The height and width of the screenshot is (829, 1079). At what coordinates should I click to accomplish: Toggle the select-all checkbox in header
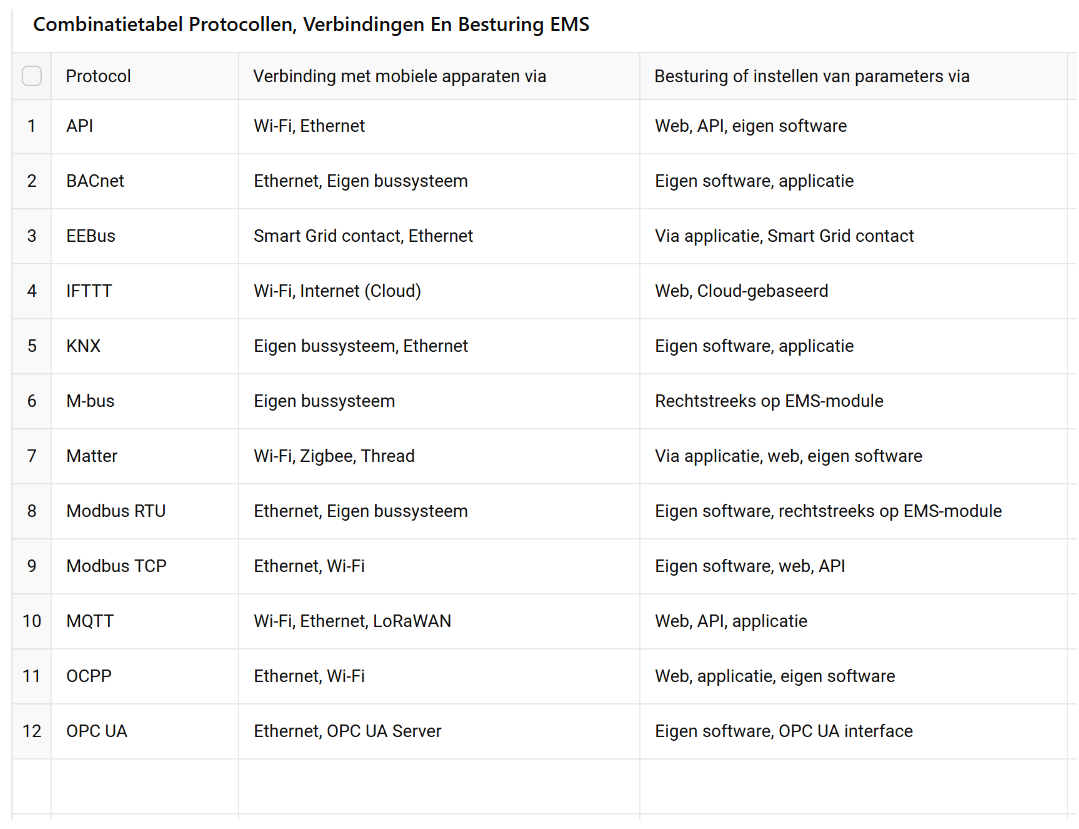click(32, 76)
